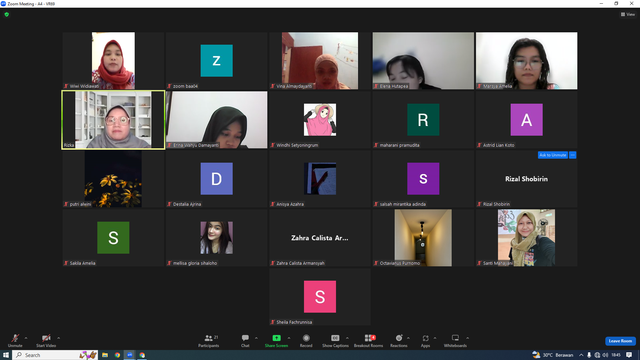This screenshot has height=360, width=640.
Task: Open video options arrow next to Start Video
Action: point(58,338)
